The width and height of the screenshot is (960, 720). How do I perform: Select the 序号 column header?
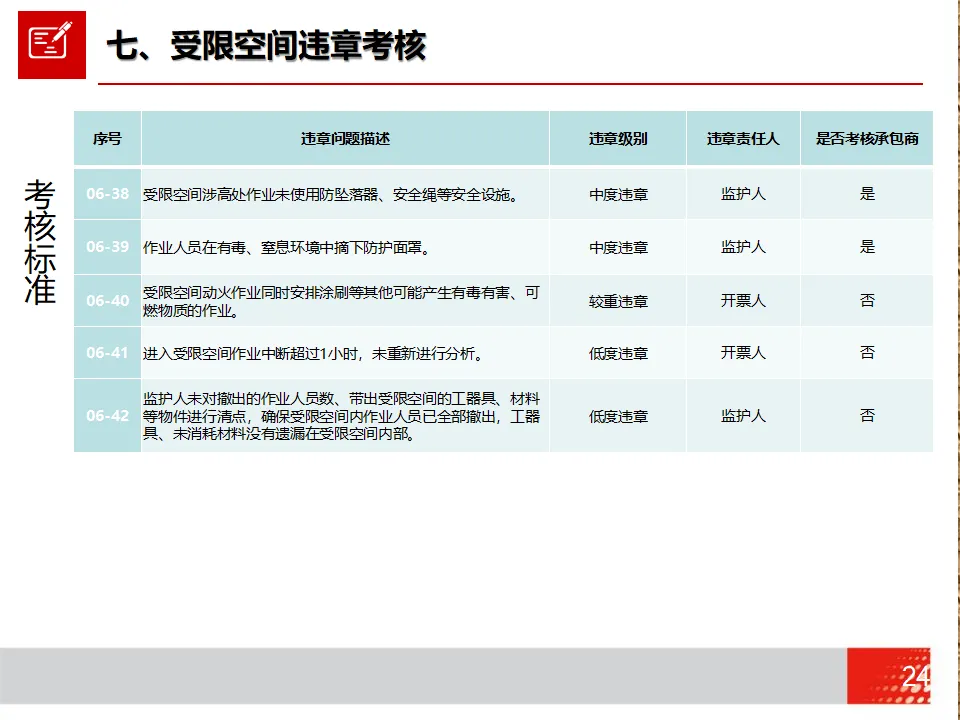pos(108,139)
